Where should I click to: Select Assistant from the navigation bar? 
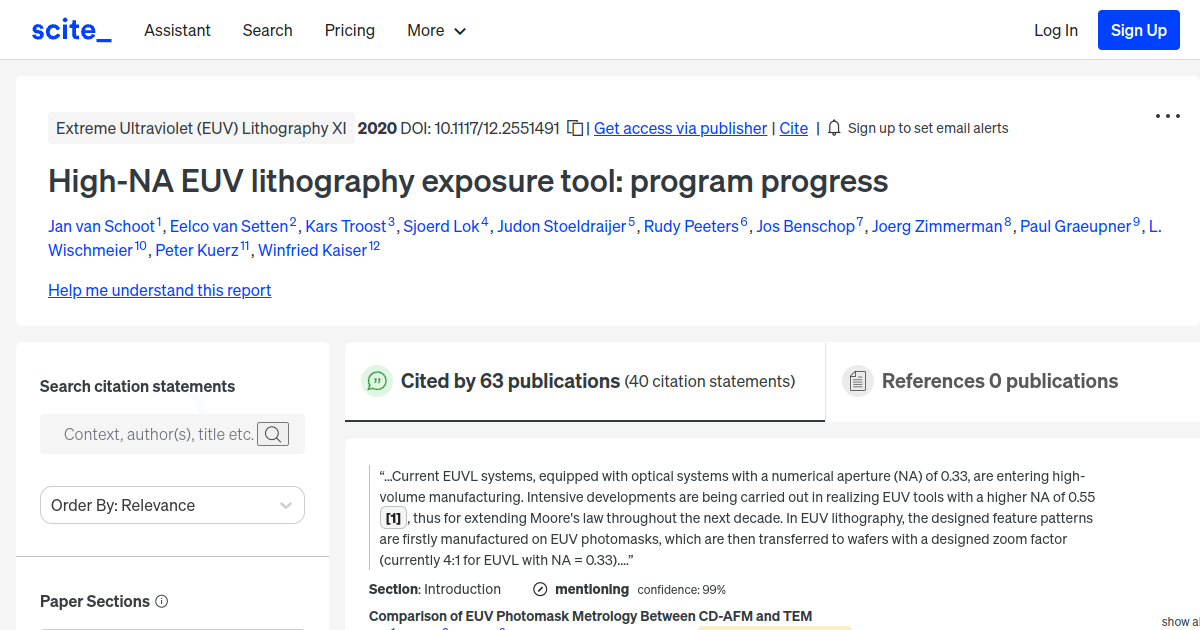pos(177,30)
